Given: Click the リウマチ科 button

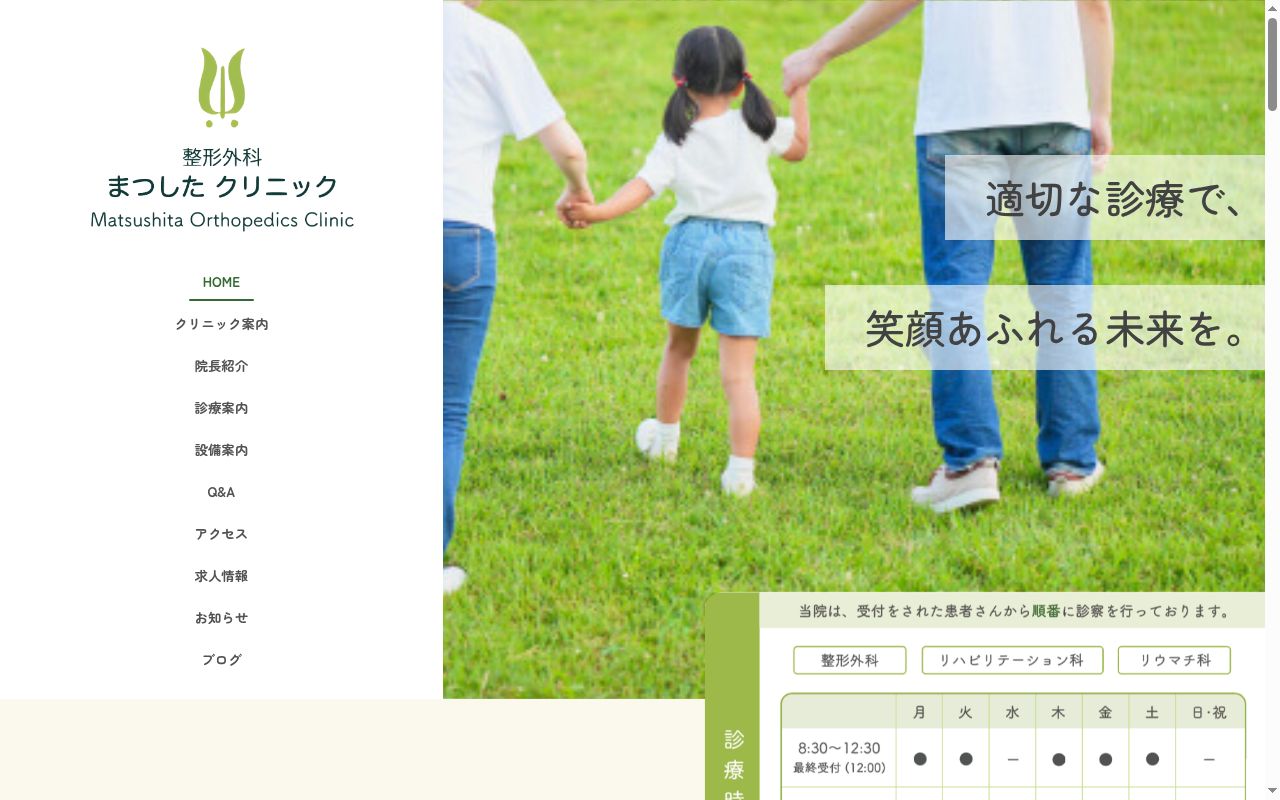Looking at the screenshot, I should [x=1174, y=660].
